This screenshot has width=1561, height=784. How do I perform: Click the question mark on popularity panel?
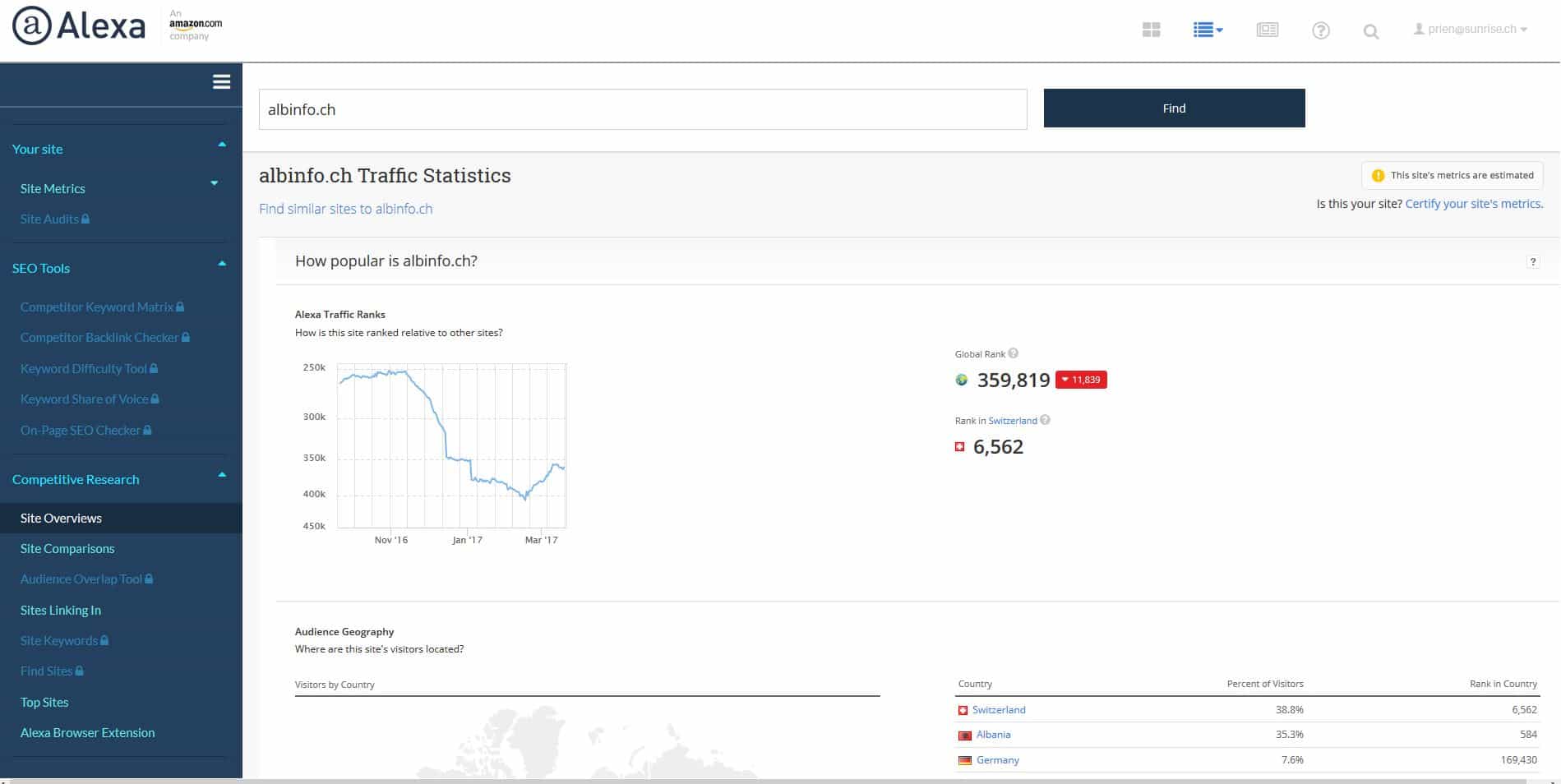[x=1532, y=261]
